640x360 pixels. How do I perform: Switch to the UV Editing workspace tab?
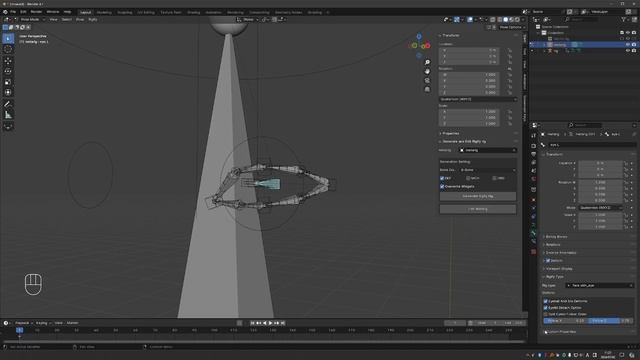point(146,12)
